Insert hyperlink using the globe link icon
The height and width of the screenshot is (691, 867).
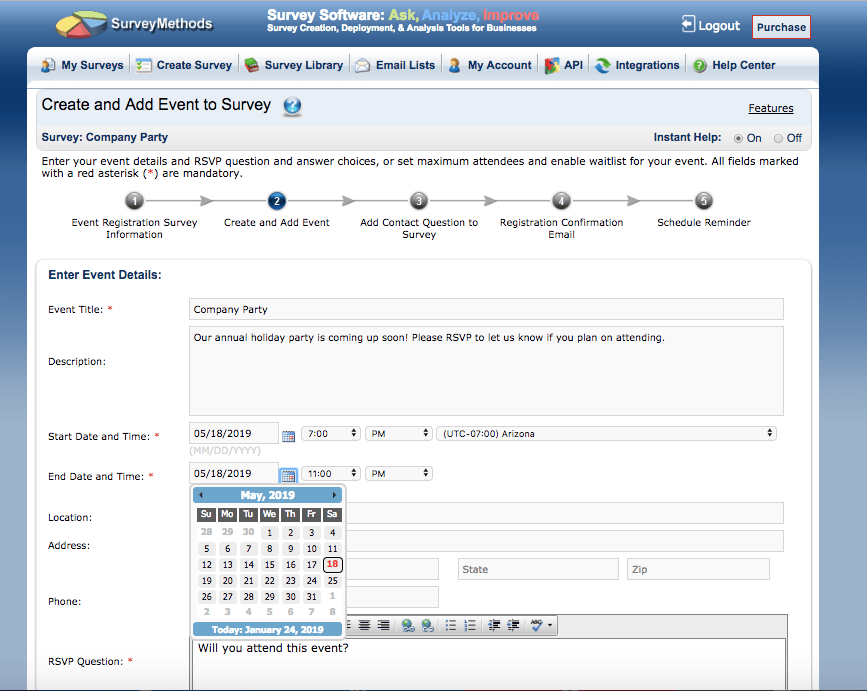point(408,625)
